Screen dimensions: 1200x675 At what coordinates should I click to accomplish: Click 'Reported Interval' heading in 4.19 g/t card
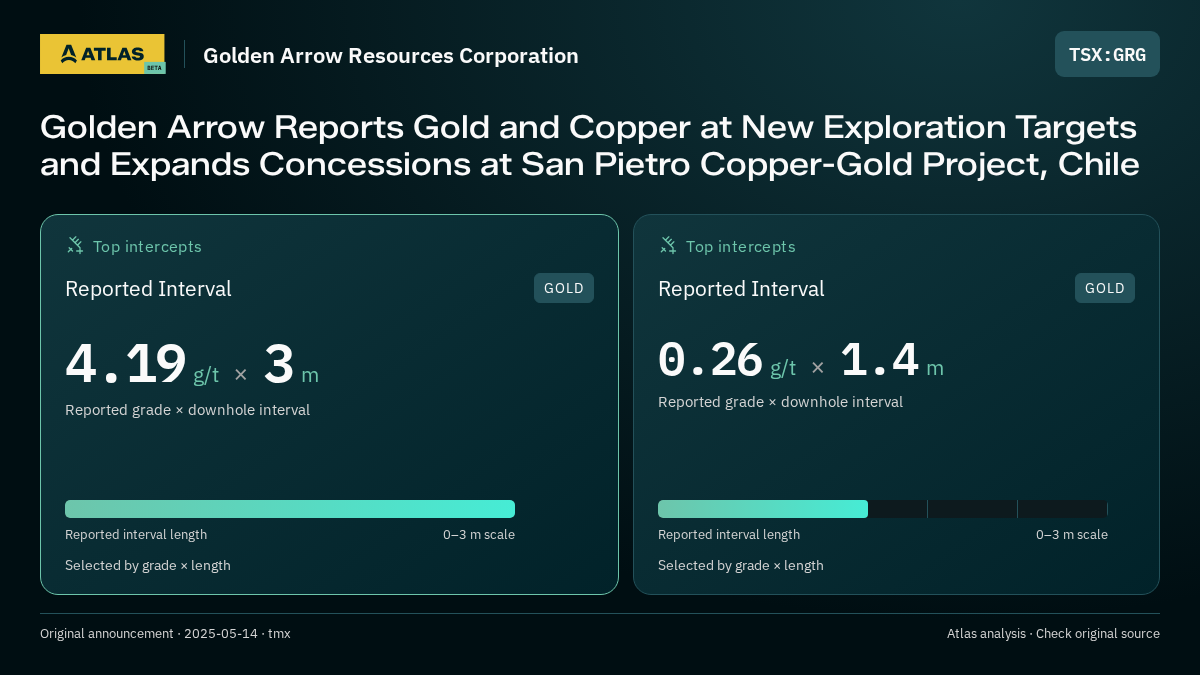pos(148,289)
